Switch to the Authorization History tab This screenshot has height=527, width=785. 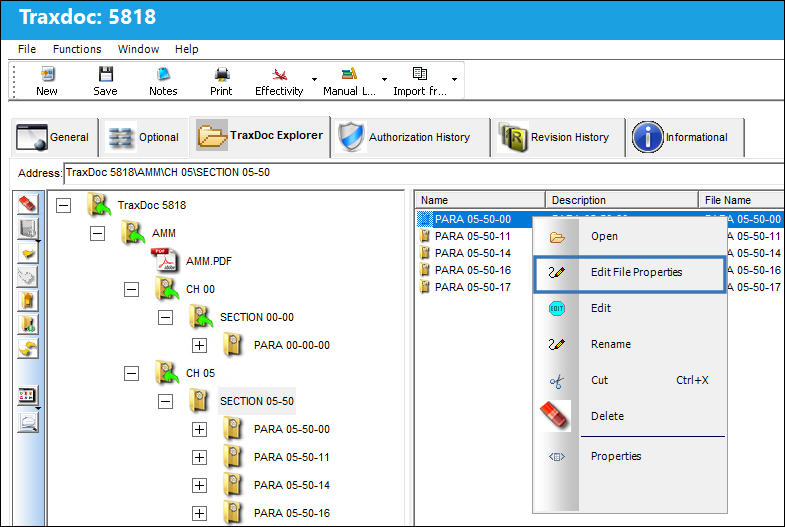[411, 137]
